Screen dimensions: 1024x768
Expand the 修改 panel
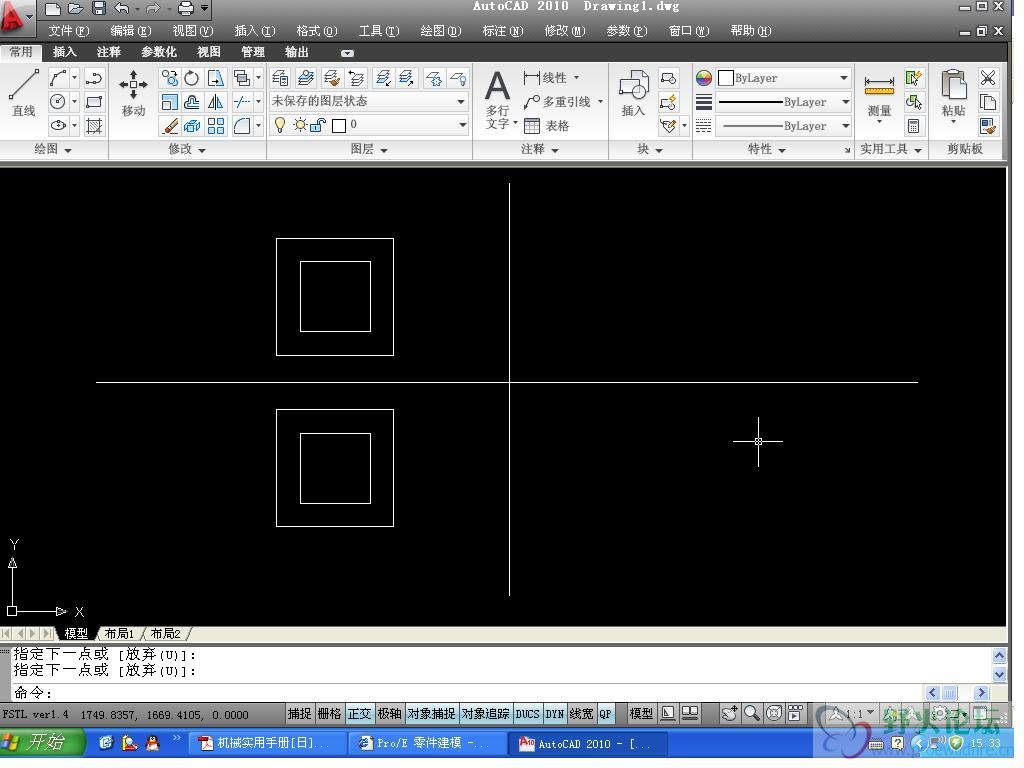click(187, 149)
